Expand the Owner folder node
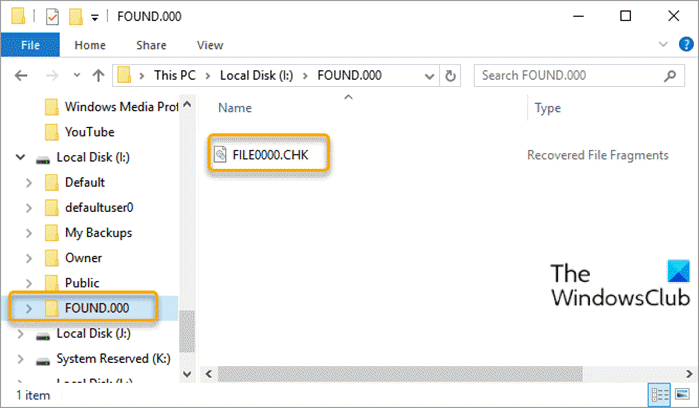This screenshot has height=408, width=700. click(x=29, y=258)
